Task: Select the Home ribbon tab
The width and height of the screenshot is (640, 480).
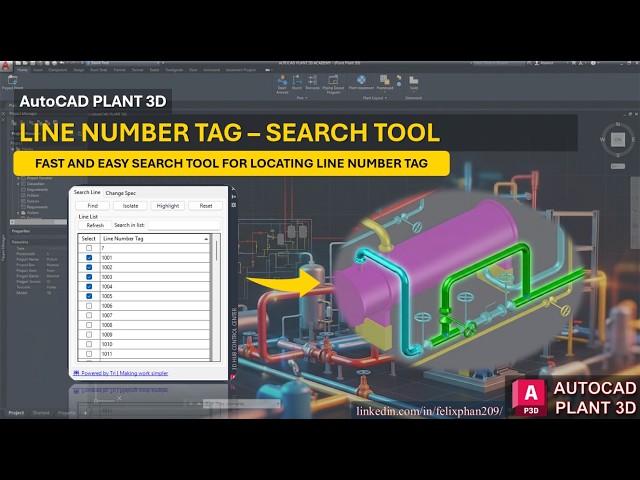Action: [22, 70]
